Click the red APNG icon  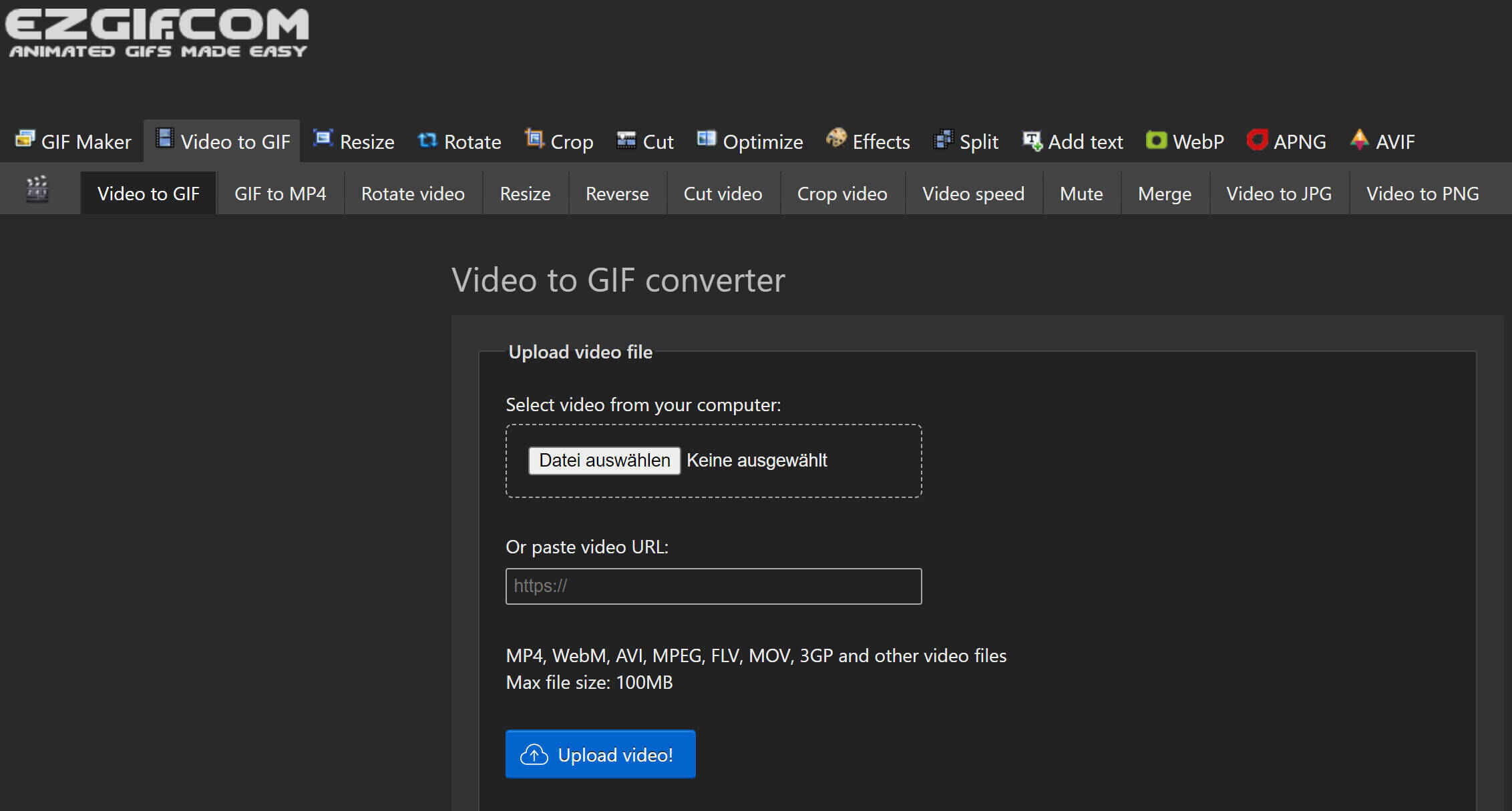click(1257, 140)
